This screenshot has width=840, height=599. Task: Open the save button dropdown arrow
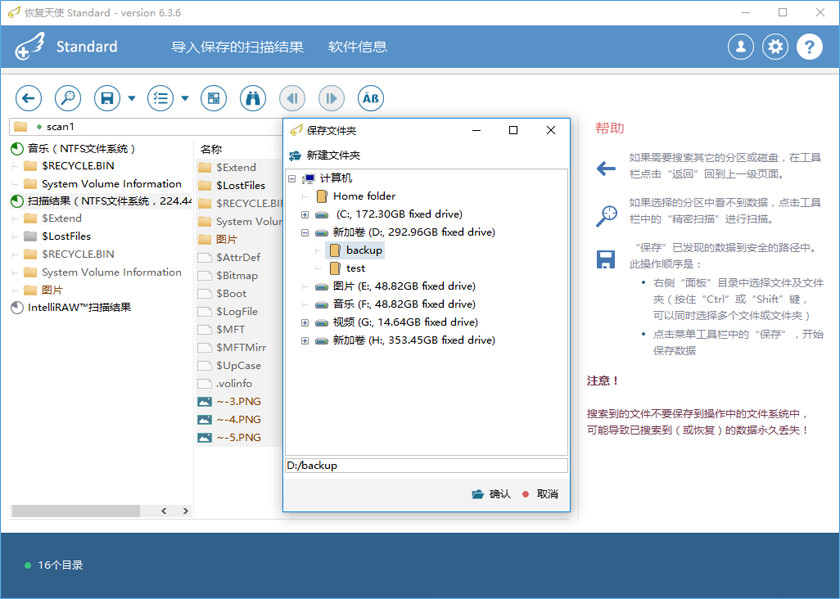coord(132,99)
